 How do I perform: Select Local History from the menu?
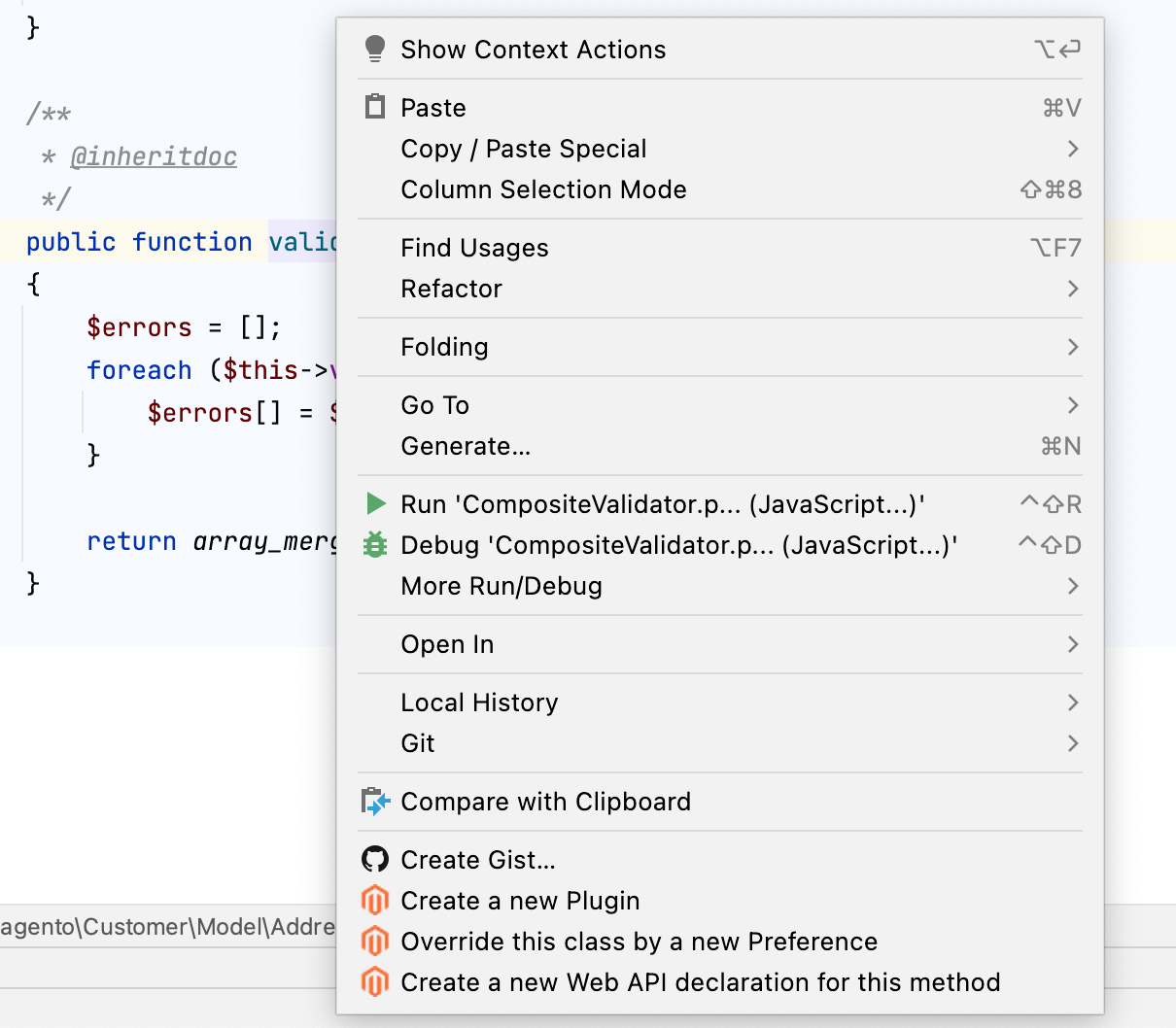[x=479, y=702]
